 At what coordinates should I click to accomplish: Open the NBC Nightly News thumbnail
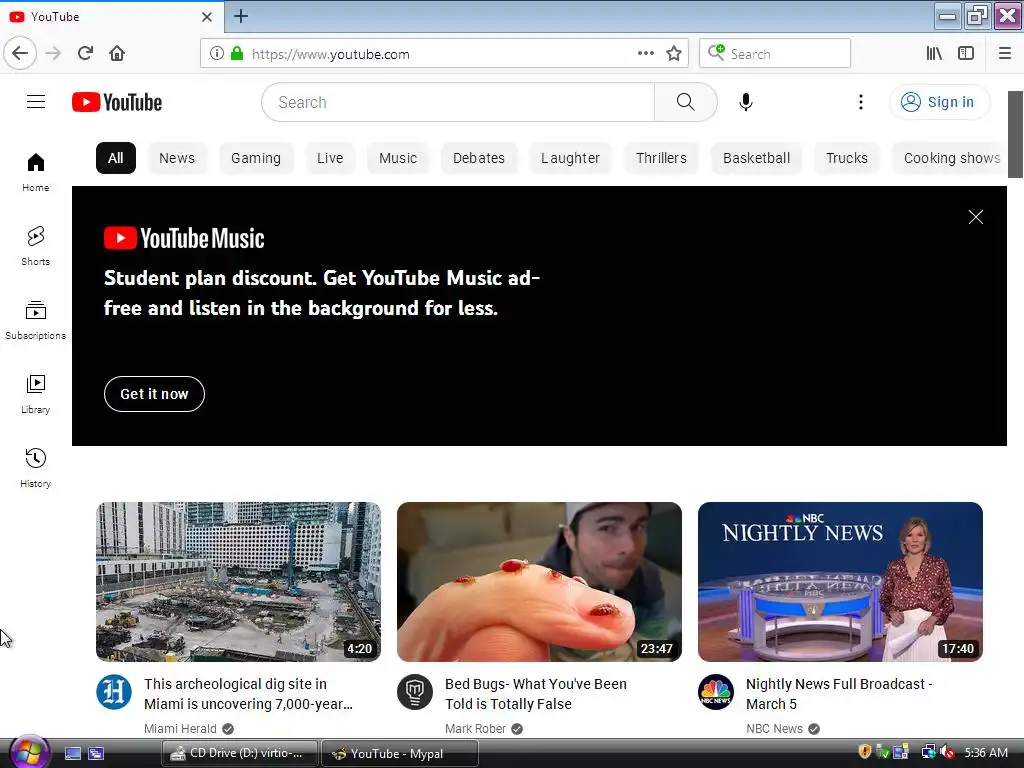click(840, 582)
